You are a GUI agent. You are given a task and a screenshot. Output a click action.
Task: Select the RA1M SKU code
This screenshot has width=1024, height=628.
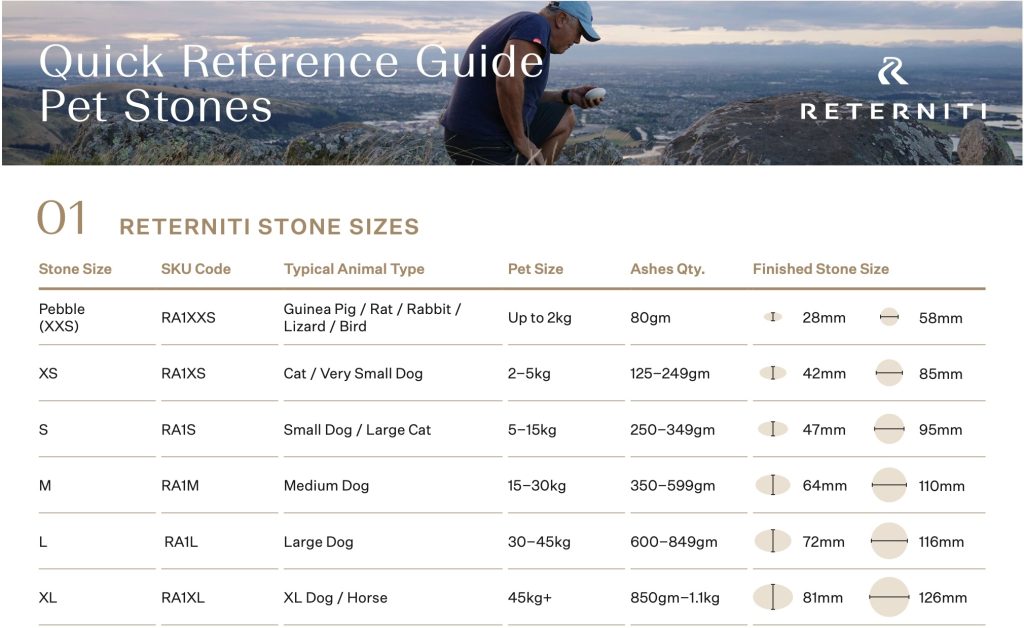(x=180, y=486)
